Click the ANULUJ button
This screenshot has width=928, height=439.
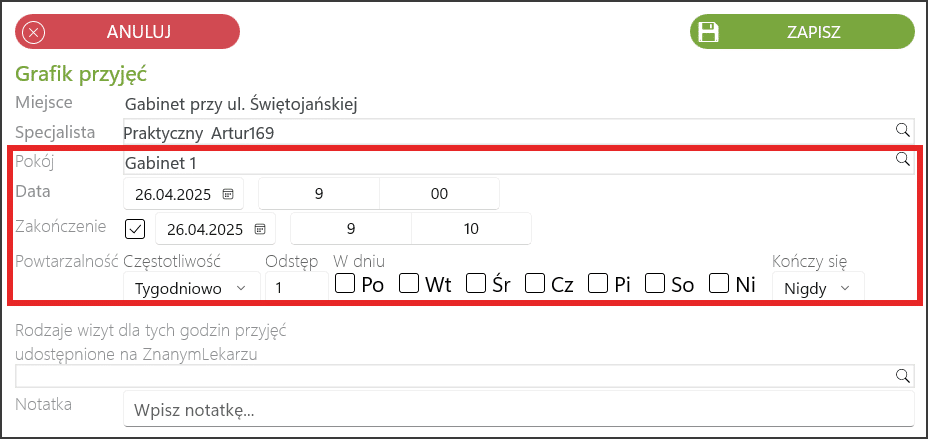coord(127,32)
